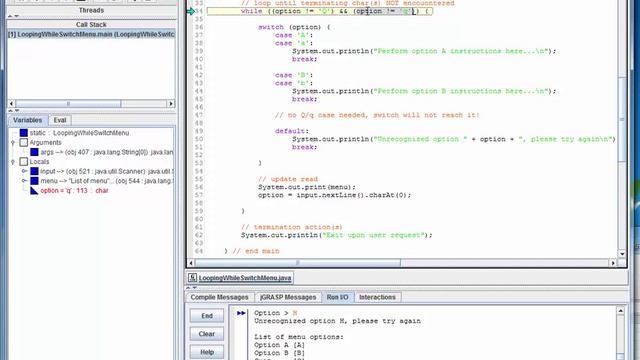Select the option = 'q' : 113 row
This screenshot has height=360, width=640.
(x=74, y=190)
